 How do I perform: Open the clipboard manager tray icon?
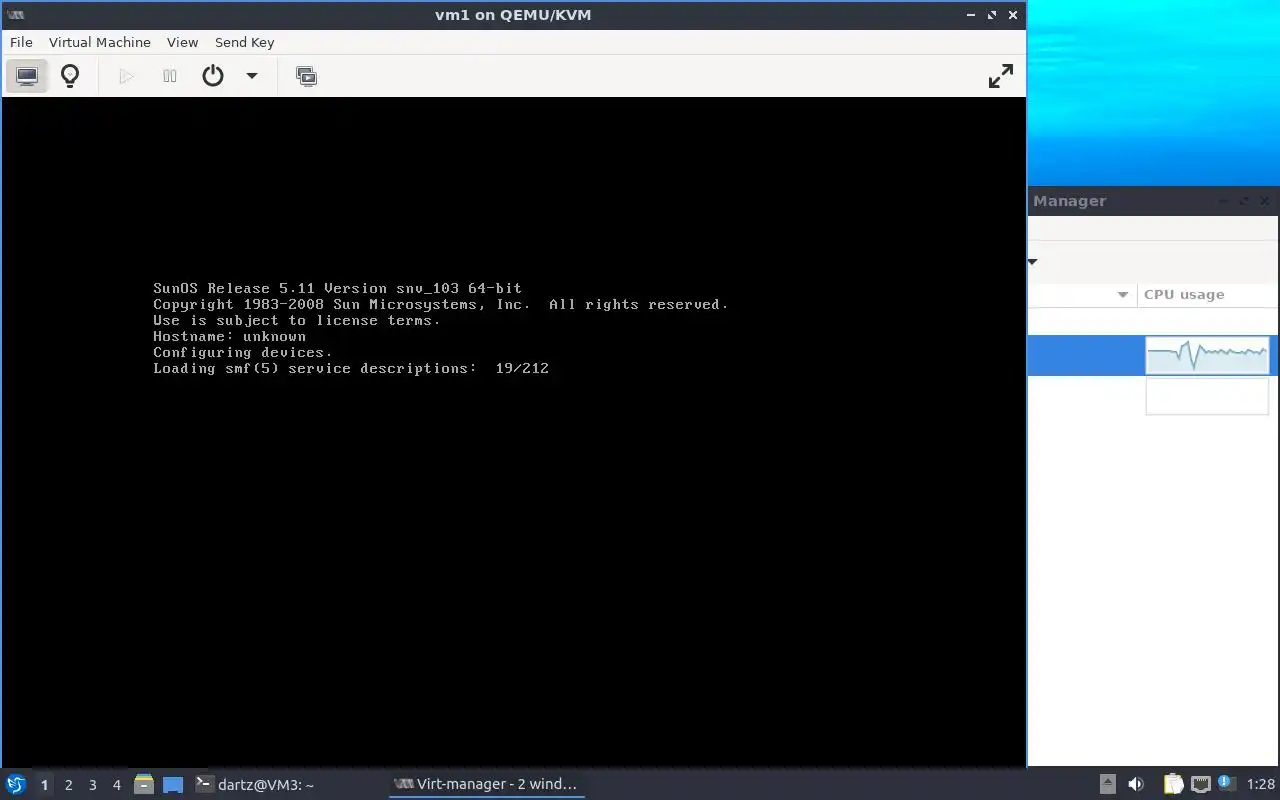click(1173, 785)
